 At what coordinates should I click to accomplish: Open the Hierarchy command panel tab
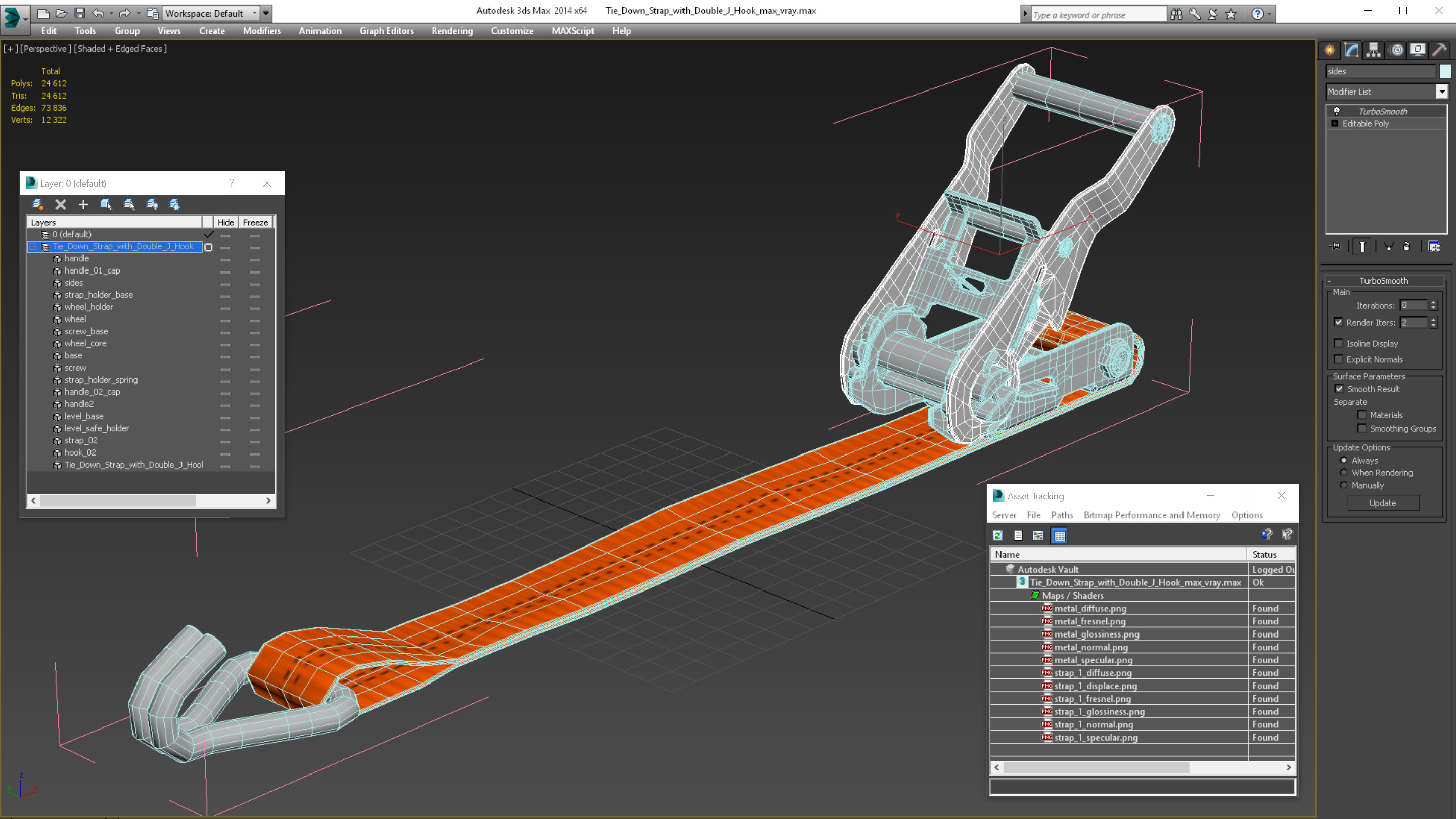1373,51
